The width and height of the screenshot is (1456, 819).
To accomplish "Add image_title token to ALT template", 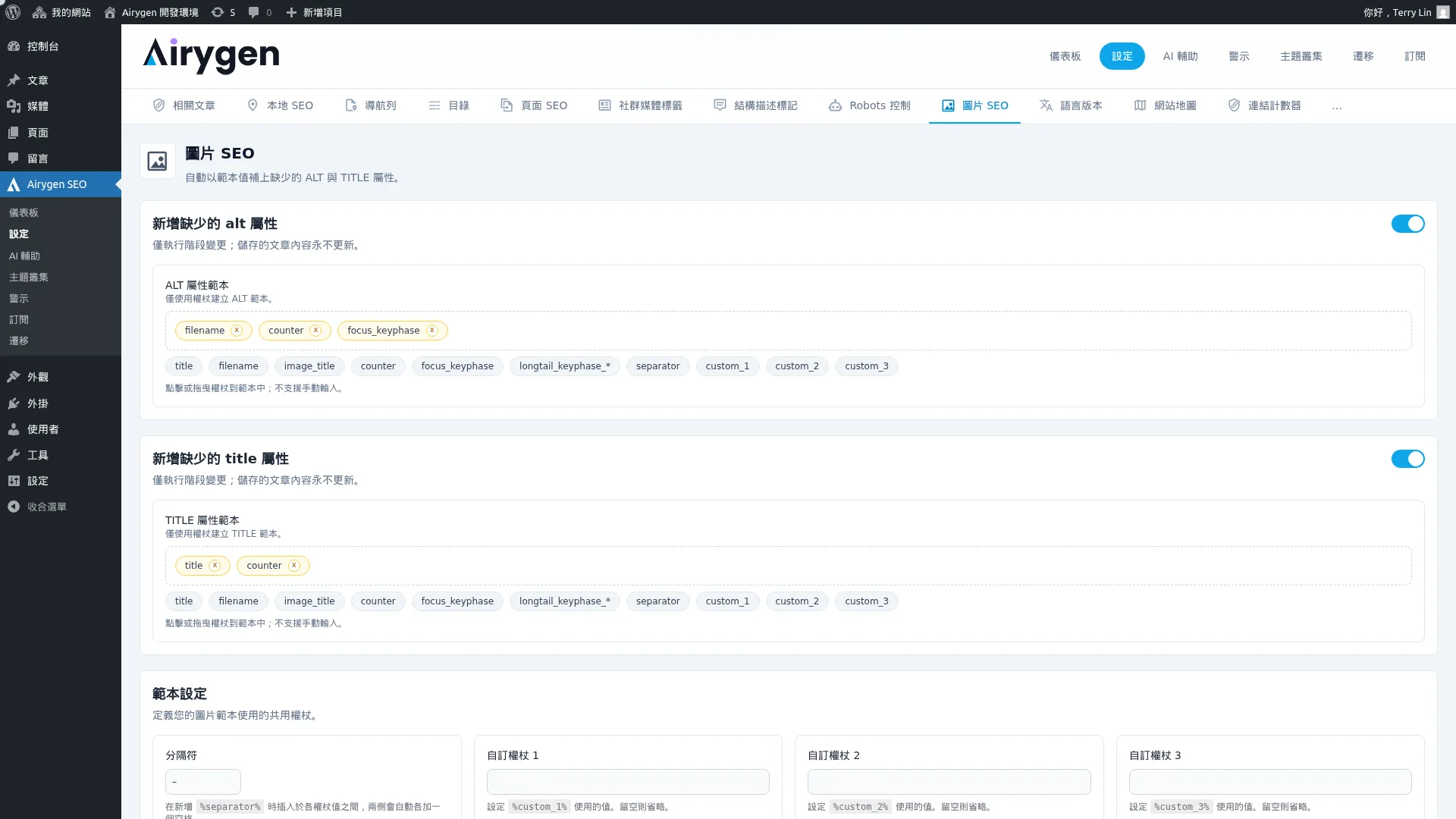I will 309,366.
